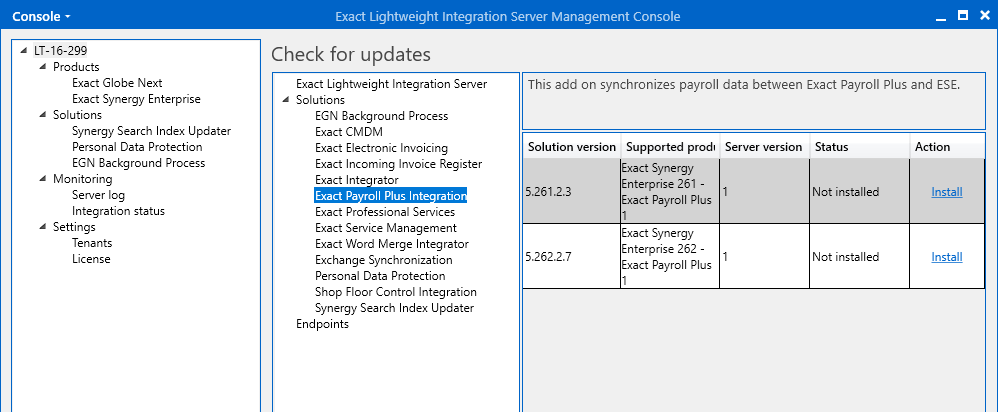Sort by Solution version column header
Image resolution: width=998 pixels, height=412 pixels.
coord(571,147)
